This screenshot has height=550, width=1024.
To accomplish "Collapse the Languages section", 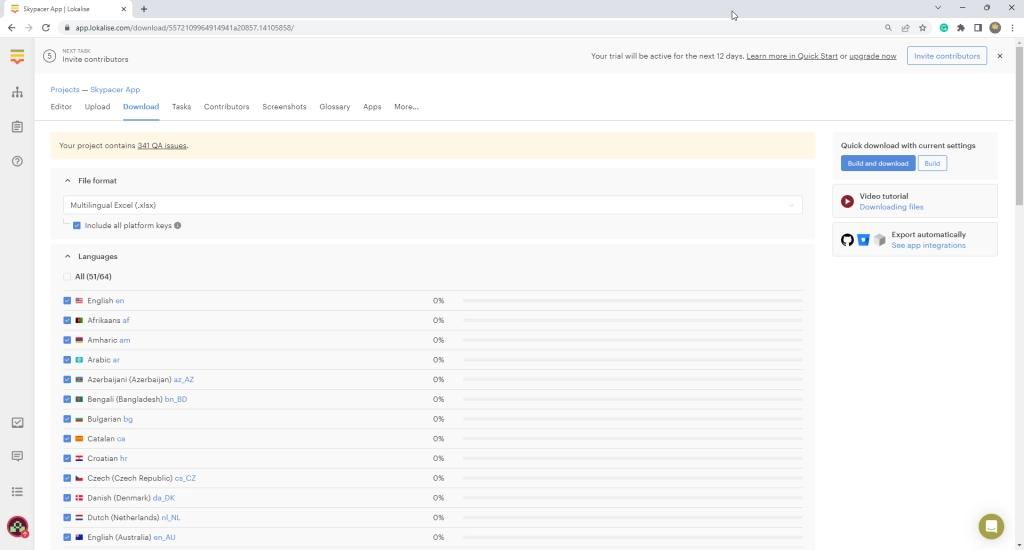I will coord(67,257).
